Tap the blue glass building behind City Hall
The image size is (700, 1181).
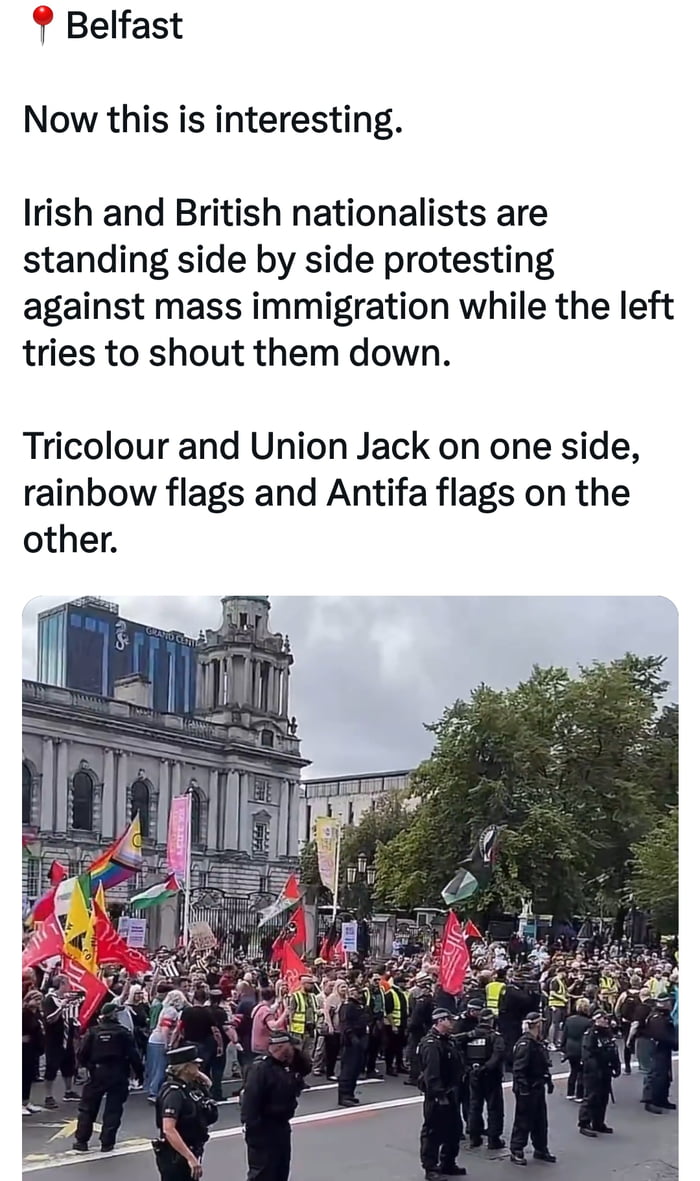[113, 655]
